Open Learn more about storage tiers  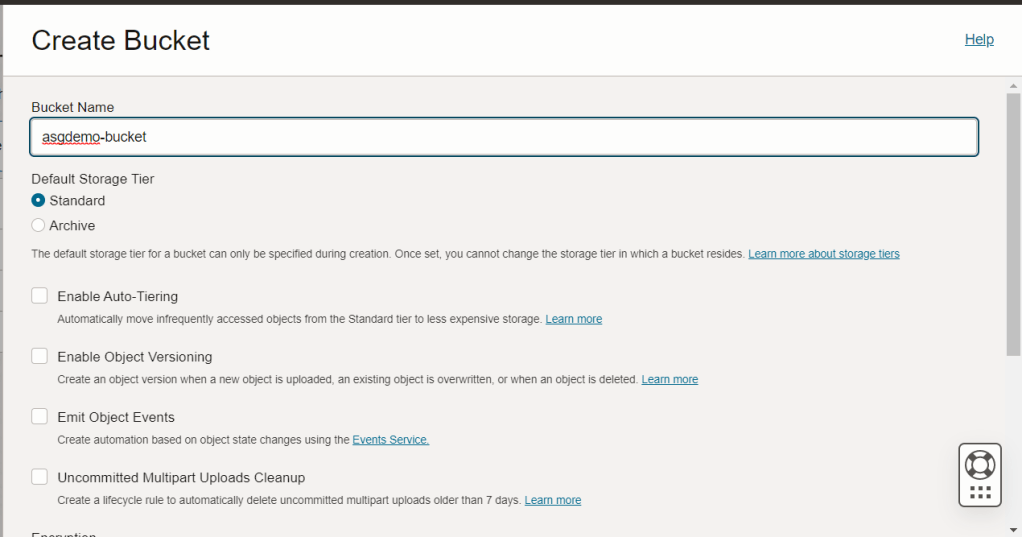[823, 254]
